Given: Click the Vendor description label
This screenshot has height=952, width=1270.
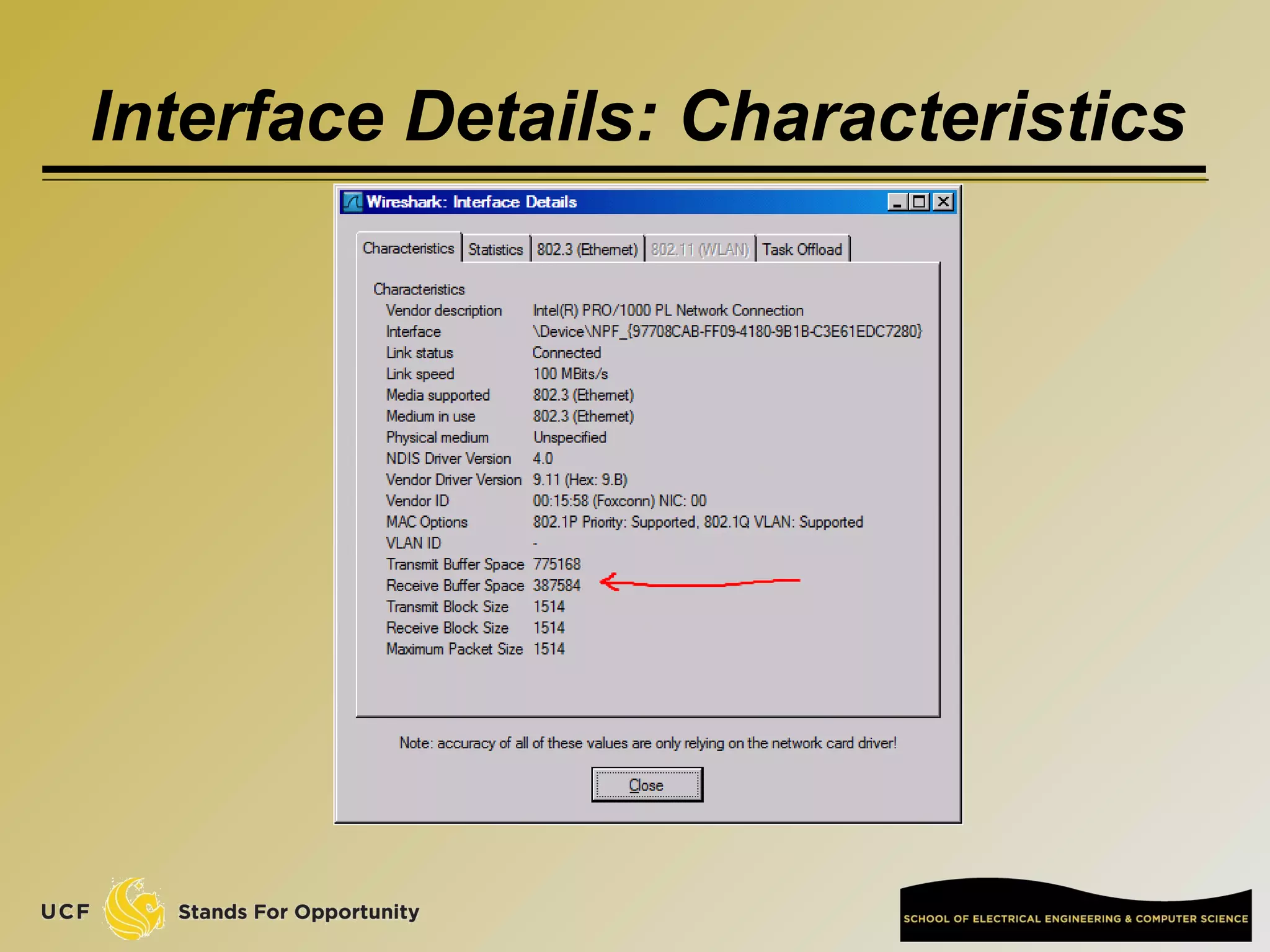Looking at the screenshot, I should (444, 311).
